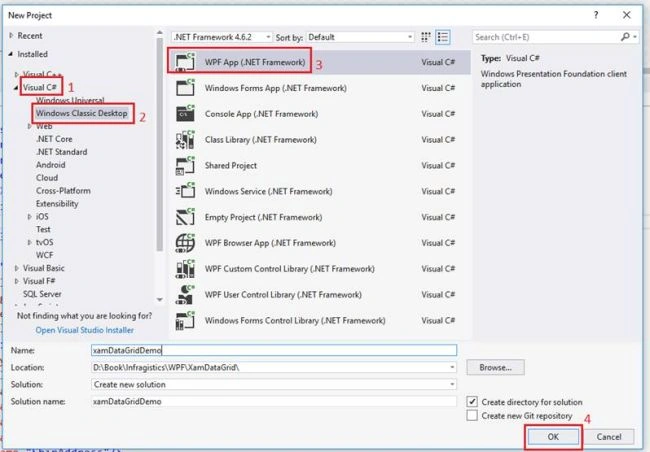Click the tree scrollbar down arrow

pyautogui.click(x=160, y=299)
